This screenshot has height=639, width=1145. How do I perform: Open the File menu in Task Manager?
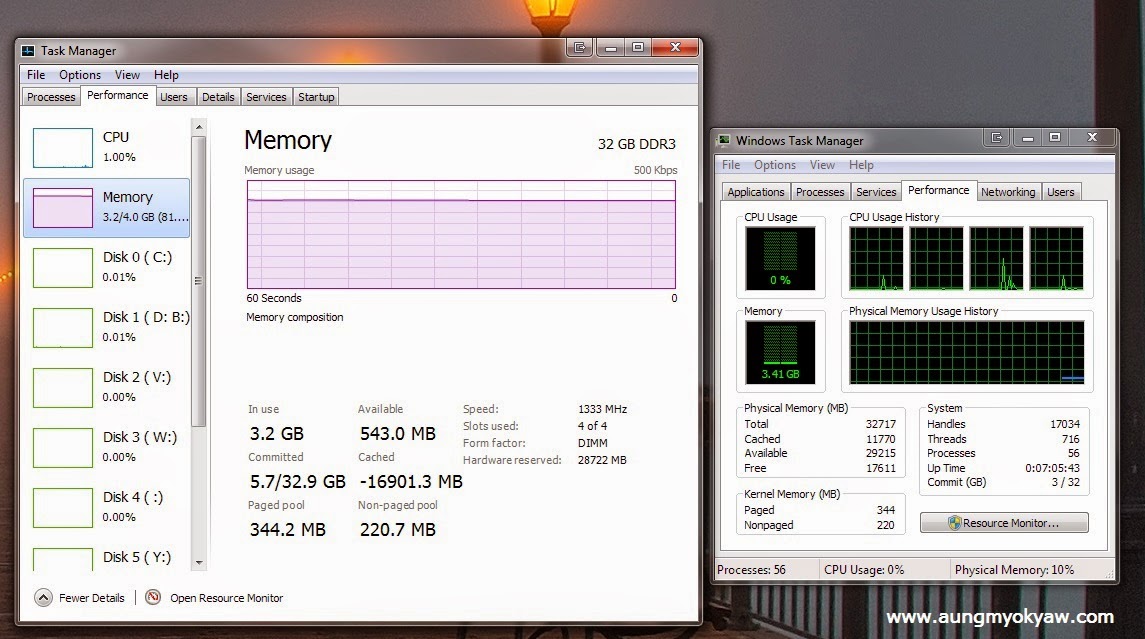36,74
